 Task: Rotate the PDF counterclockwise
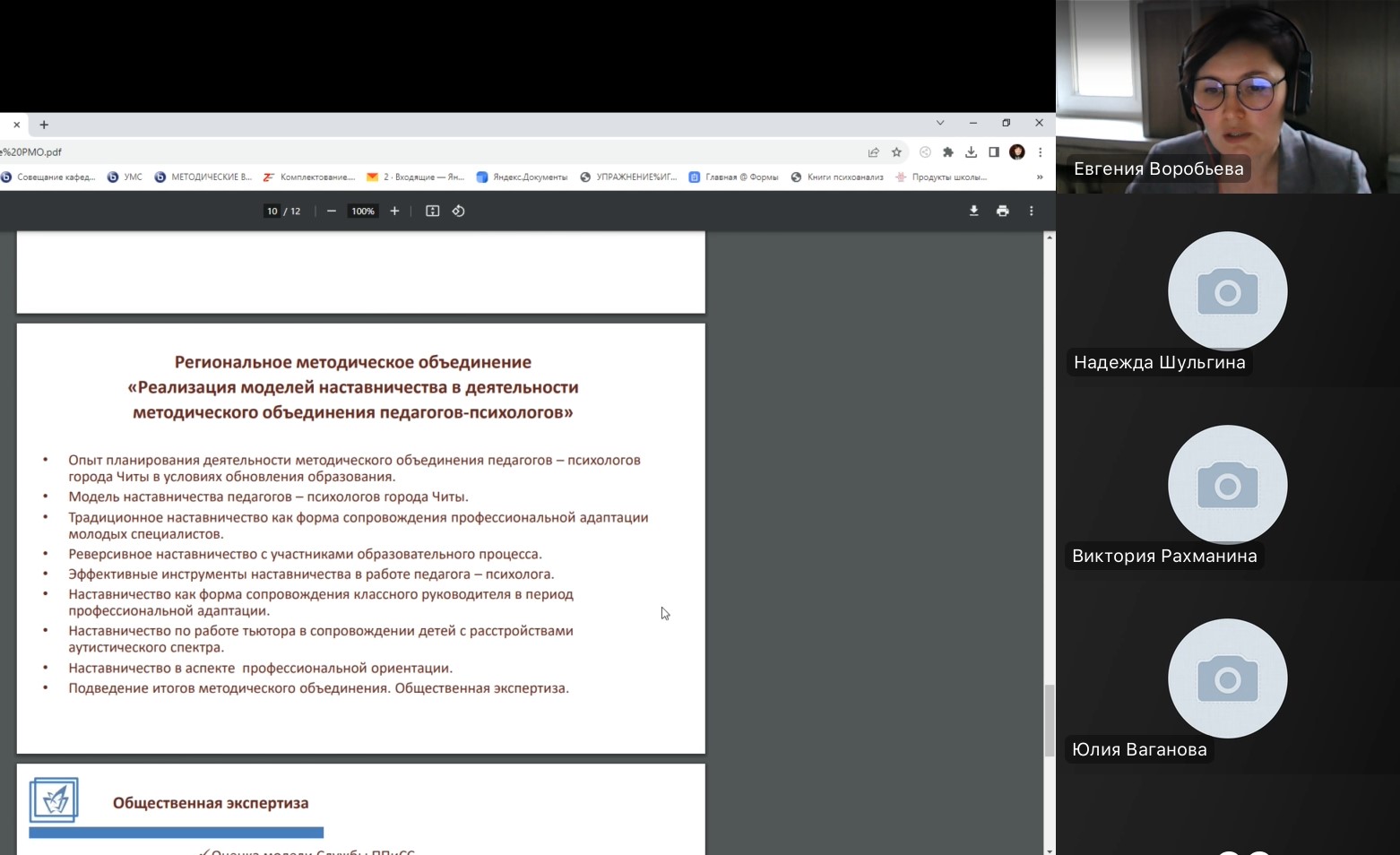tap(458, 212)
